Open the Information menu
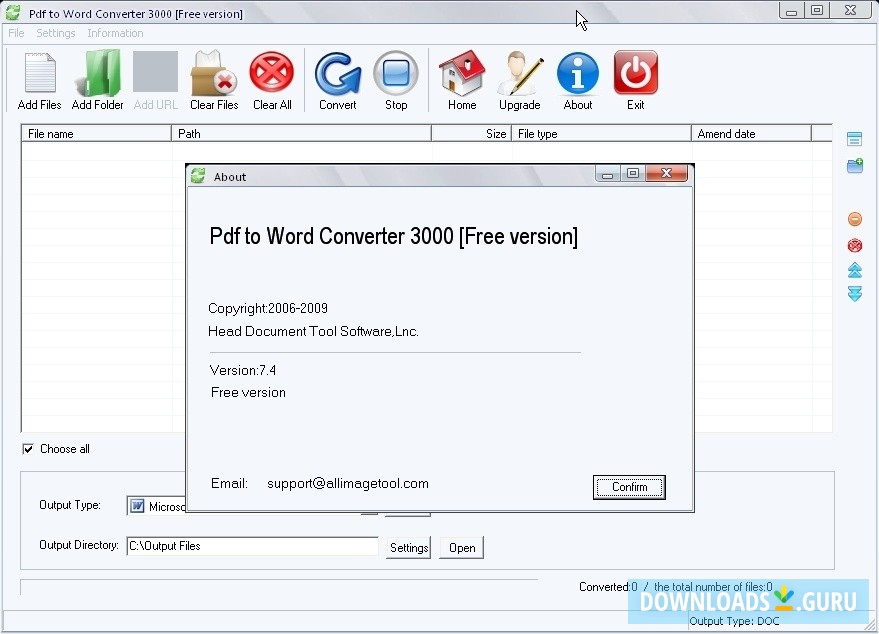The image size is (879, 634). pyautogui.click(x=115, y=33)
